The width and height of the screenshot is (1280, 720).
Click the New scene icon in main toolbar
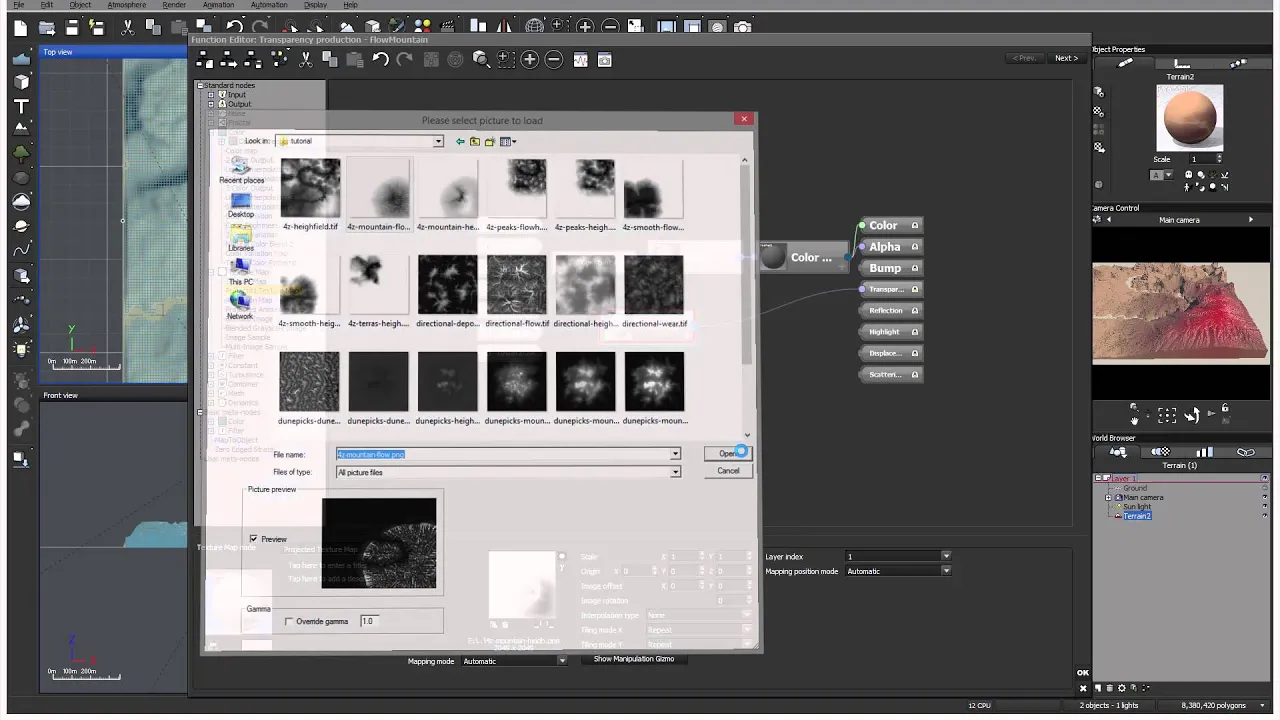click(x=21, y=28)
